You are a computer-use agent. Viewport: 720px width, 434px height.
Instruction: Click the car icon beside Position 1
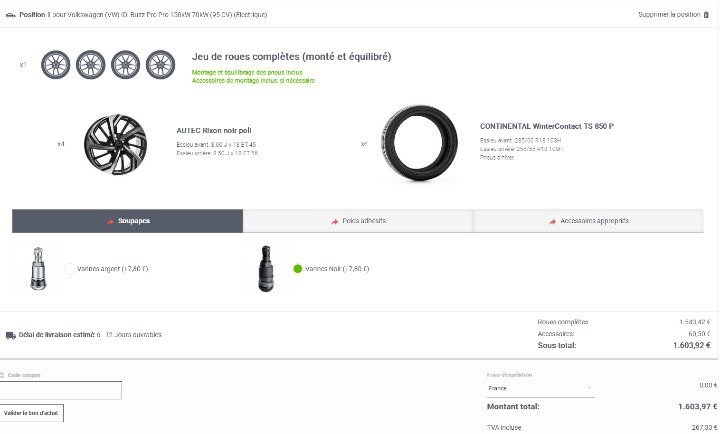10,15
